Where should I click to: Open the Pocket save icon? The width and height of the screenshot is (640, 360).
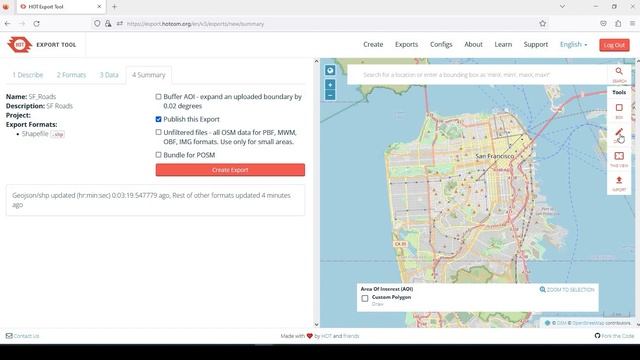point(603,24)
